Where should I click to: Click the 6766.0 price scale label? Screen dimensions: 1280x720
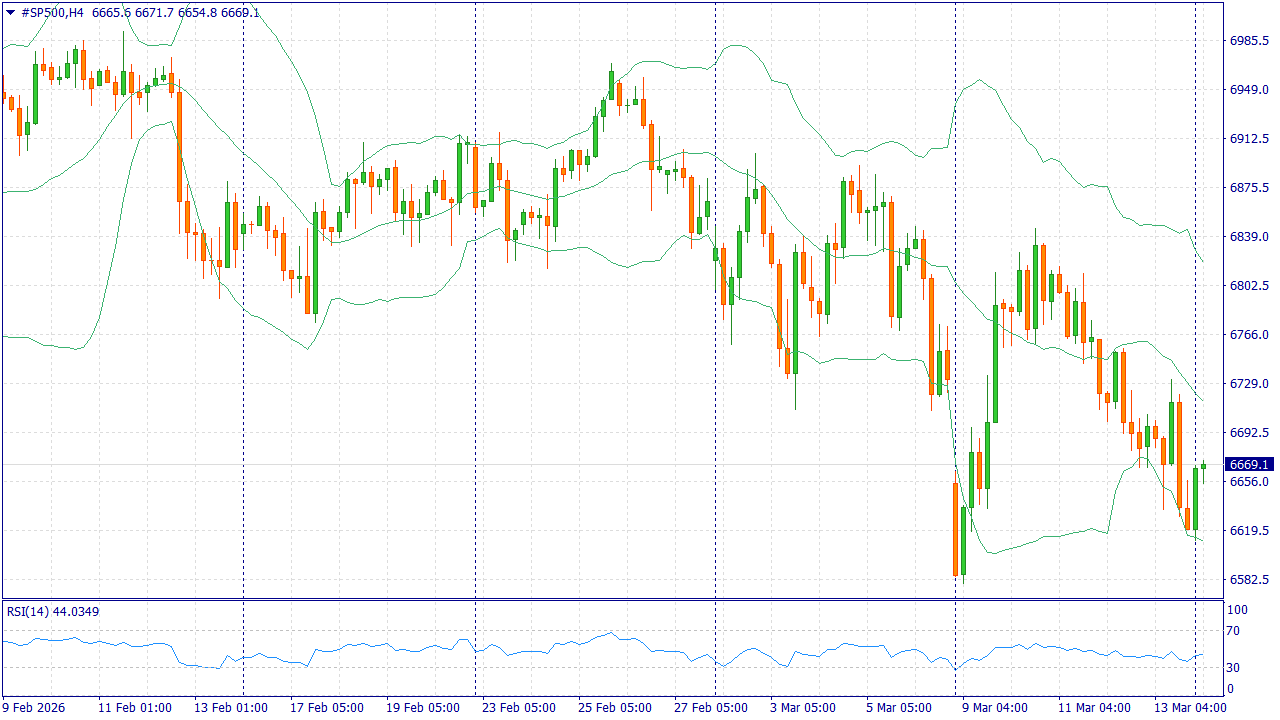click(x=1249, y=335)
